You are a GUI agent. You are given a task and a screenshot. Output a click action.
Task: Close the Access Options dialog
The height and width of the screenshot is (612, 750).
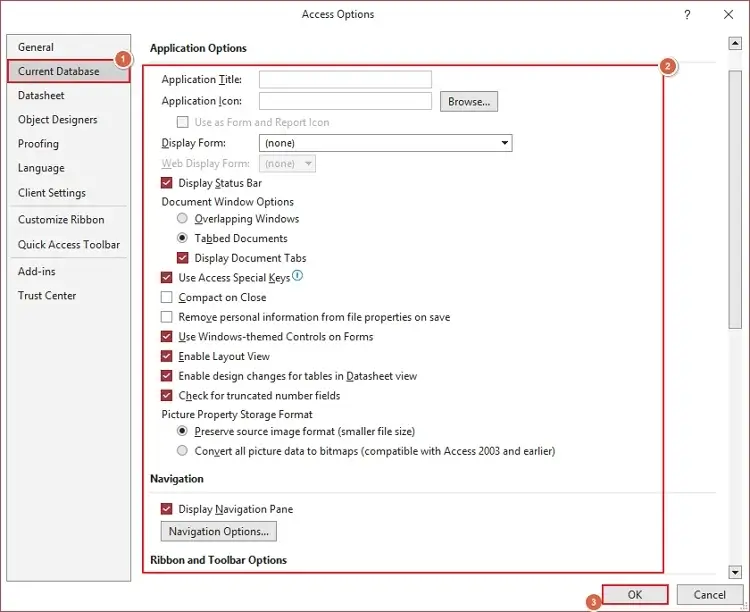pos(728,14)
